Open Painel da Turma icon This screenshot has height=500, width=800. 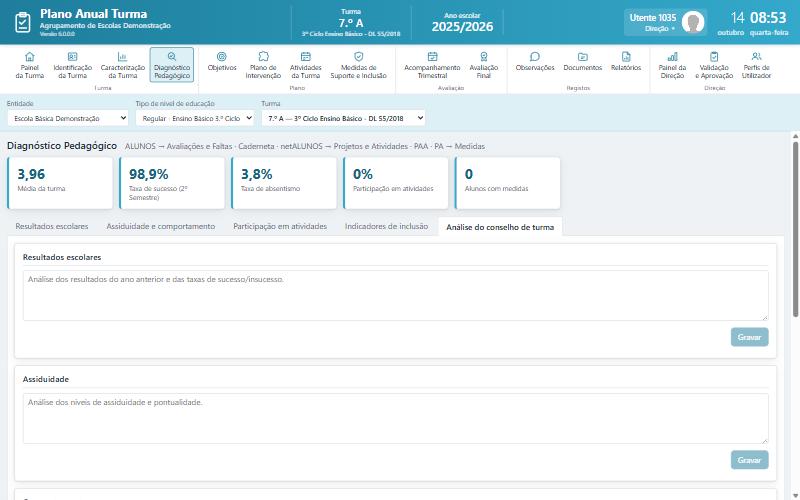coord(30,65)
